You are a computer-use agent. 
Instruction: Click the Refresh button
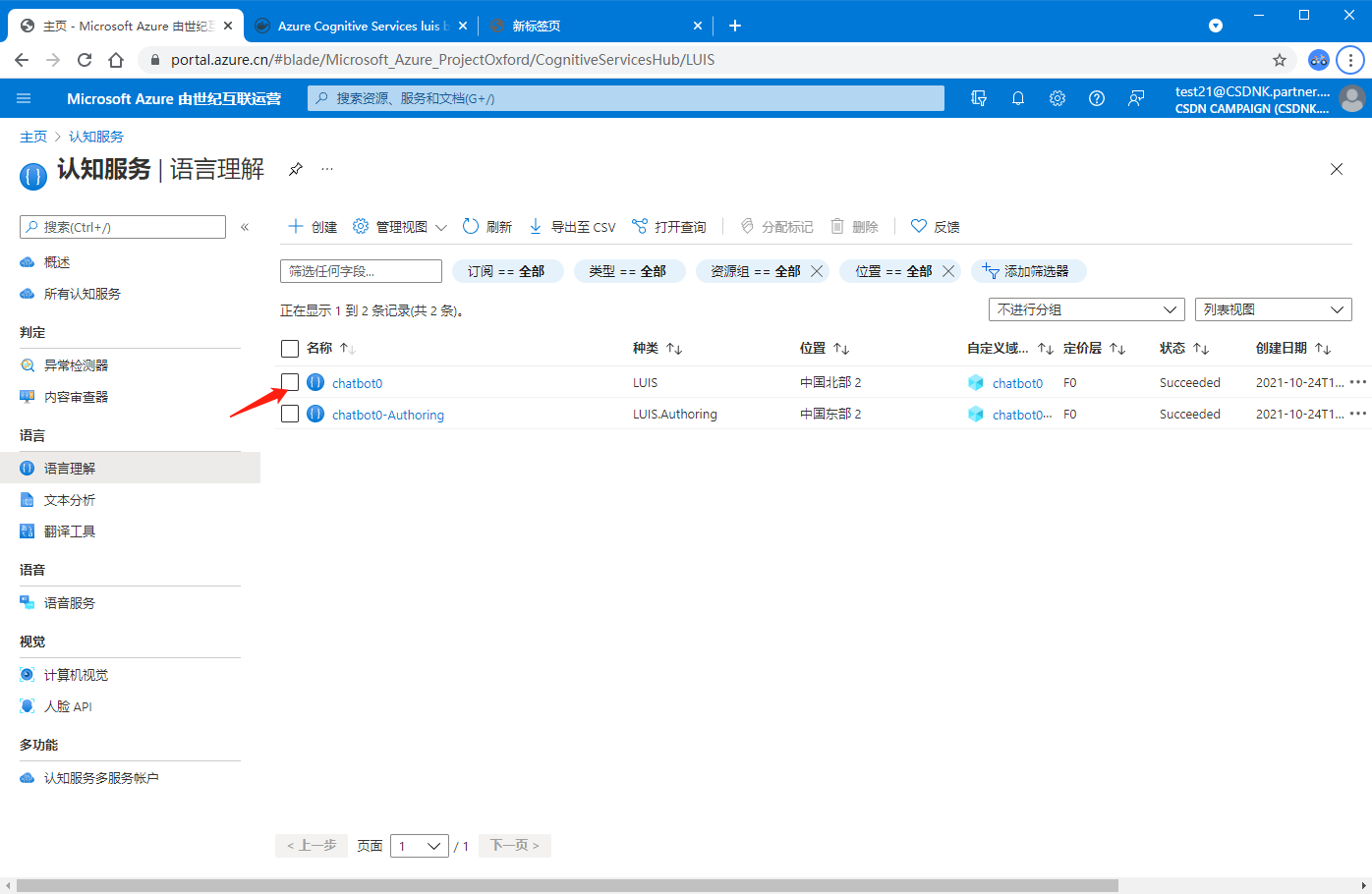(487, 227)
